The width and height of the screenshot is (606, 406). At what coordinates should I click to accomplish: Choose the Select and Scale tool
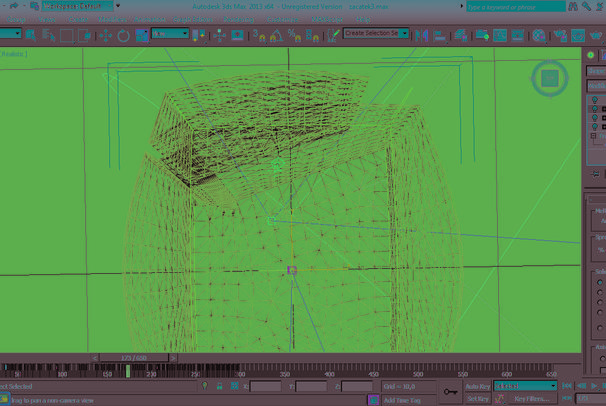(138, 35)
